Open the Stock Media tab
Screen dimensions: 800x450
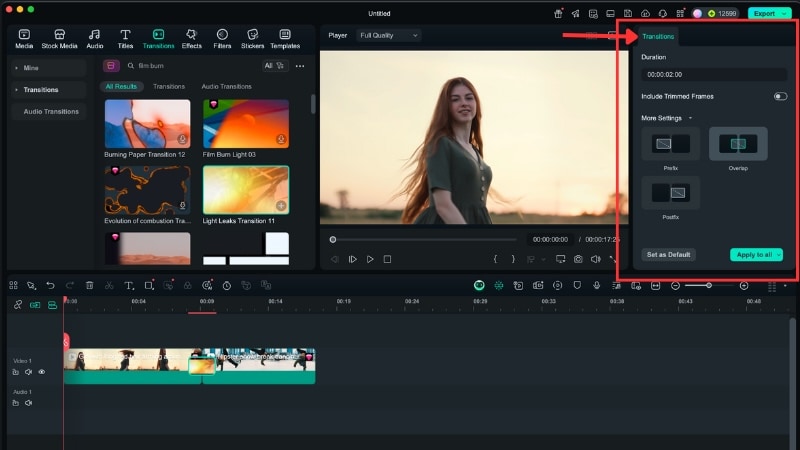pyautogui.click(x=59, y=39)
